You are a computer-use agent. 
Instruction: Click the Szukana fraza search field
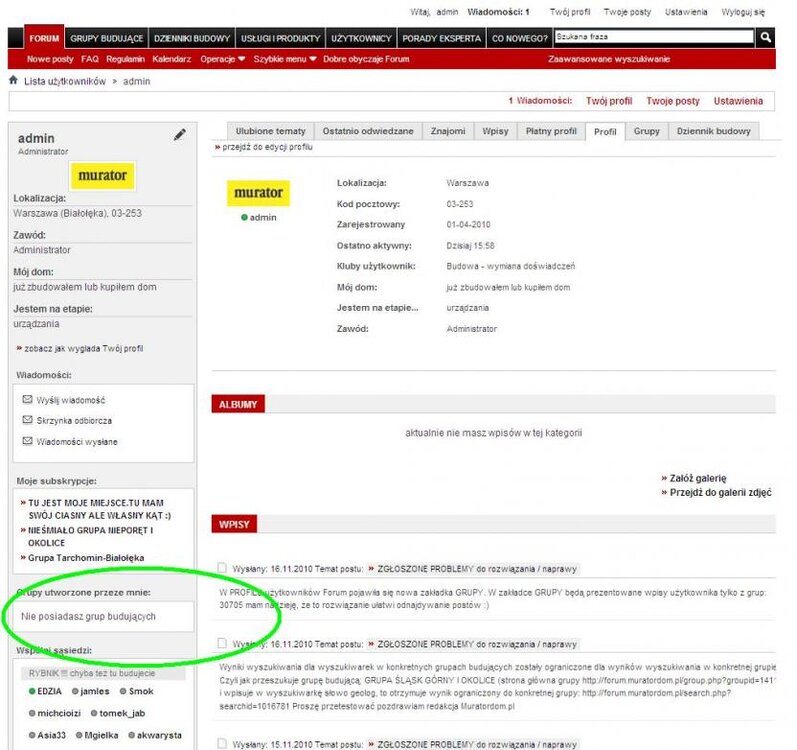(653, 37)
